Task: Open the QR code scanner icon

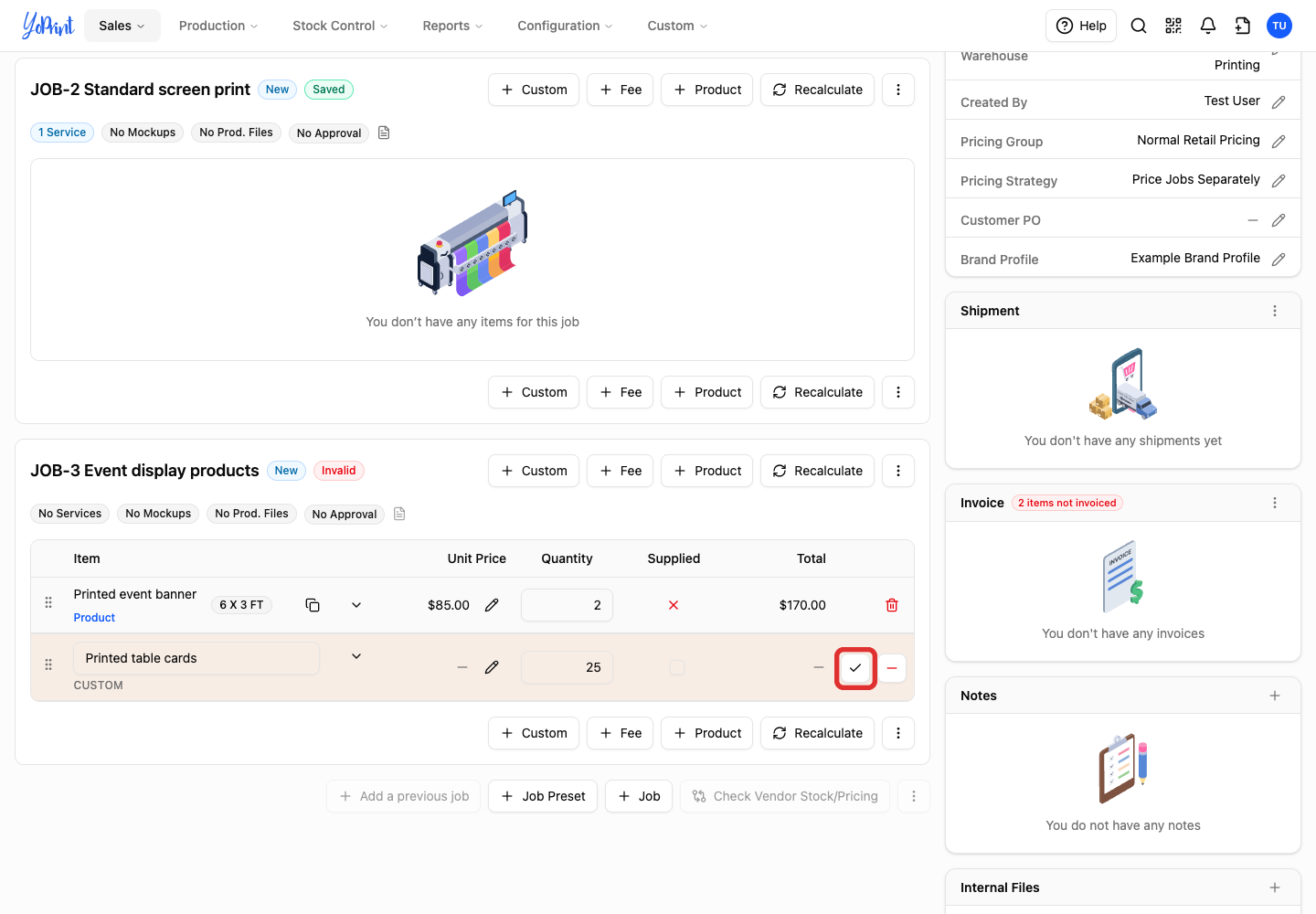Action: tap(1173, 26)
